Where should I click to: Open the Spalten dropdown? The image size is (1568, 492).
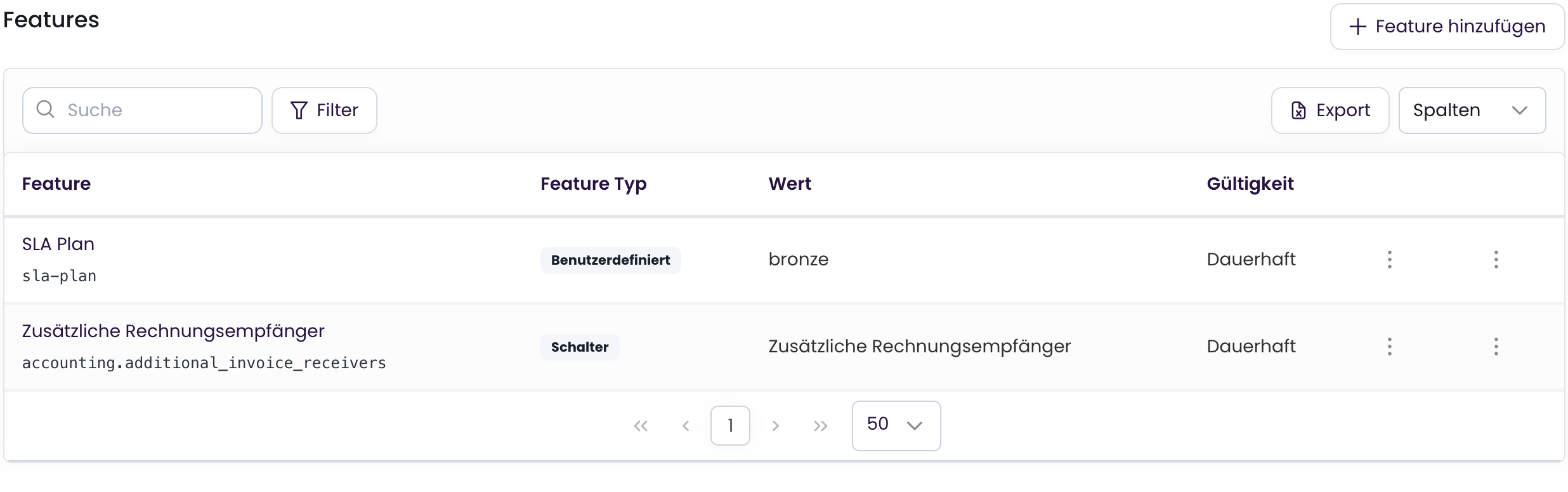tap(1472, 110)
